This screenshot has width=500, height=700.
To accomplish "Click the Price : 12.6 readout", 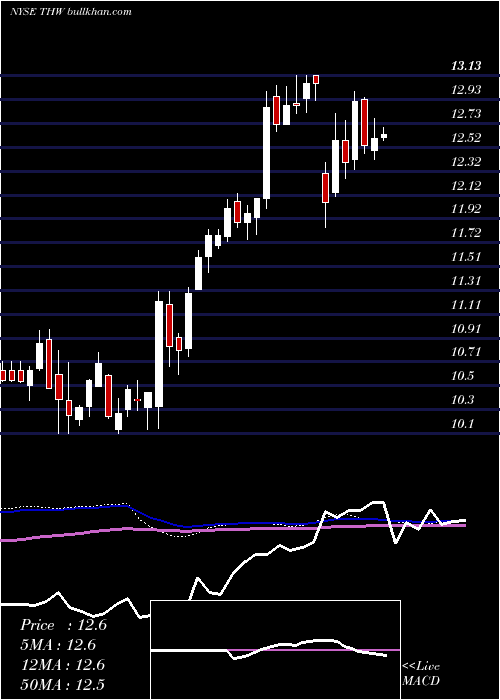I will click(x=64, y=625).
